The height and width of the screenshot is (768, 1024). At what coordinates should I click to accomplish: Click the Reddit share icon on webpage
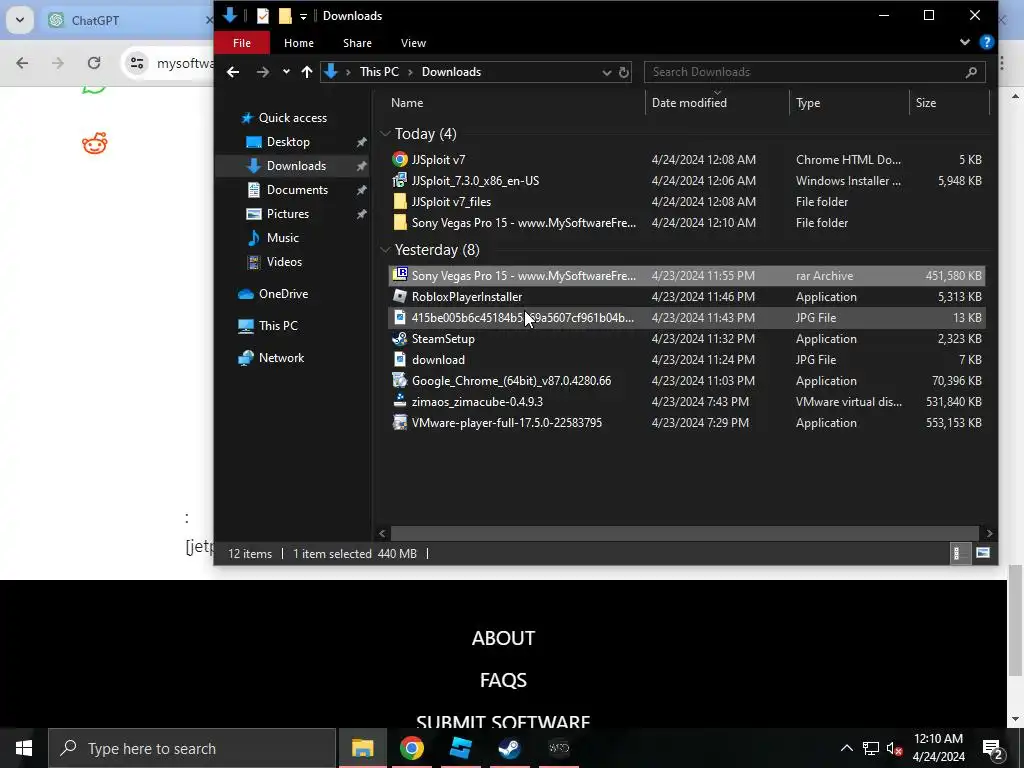point(95,143)
